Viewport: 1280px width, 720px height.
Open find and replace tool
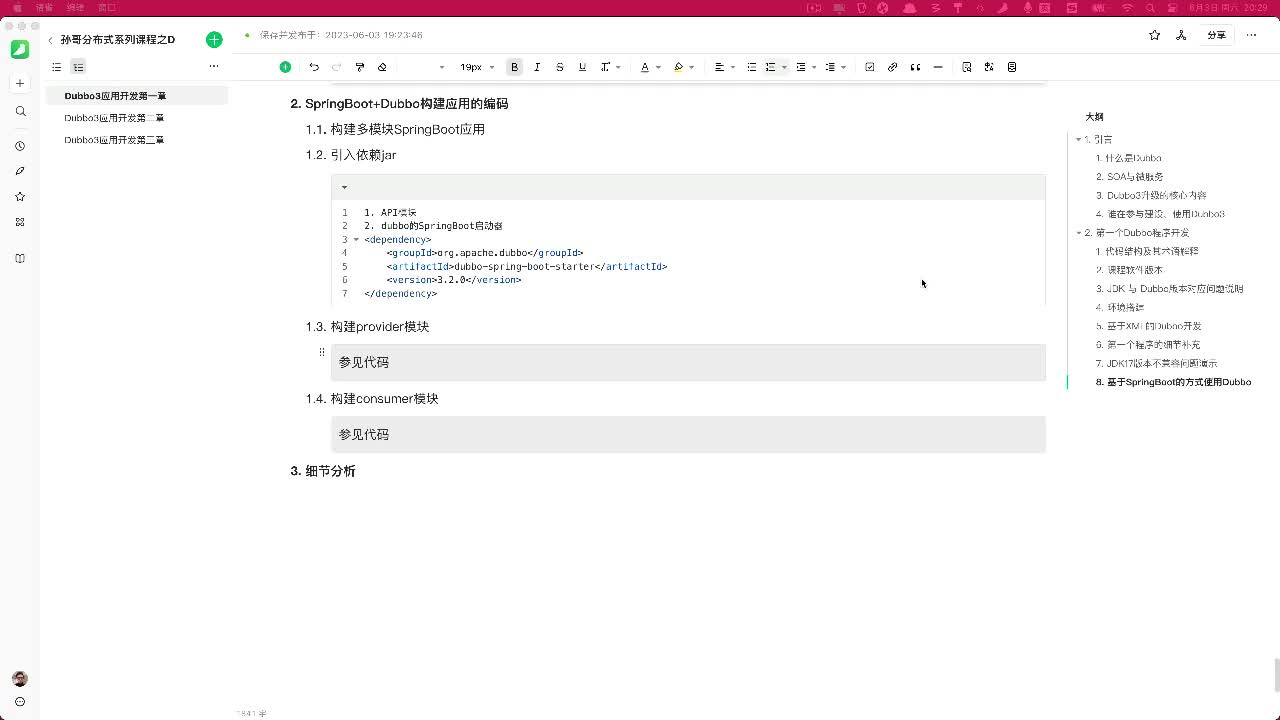[967, 67]
